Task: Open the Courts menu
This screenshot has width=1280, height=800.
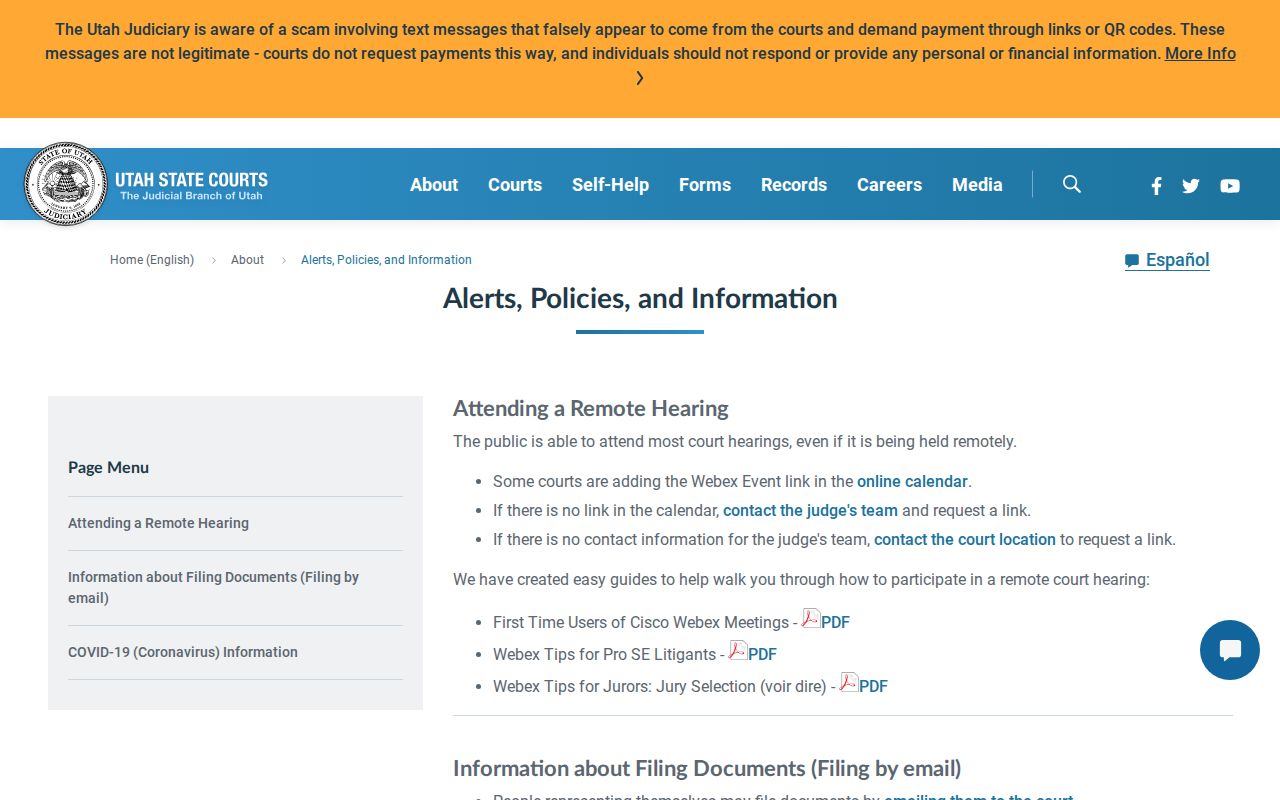Action: tap(515, 184)
